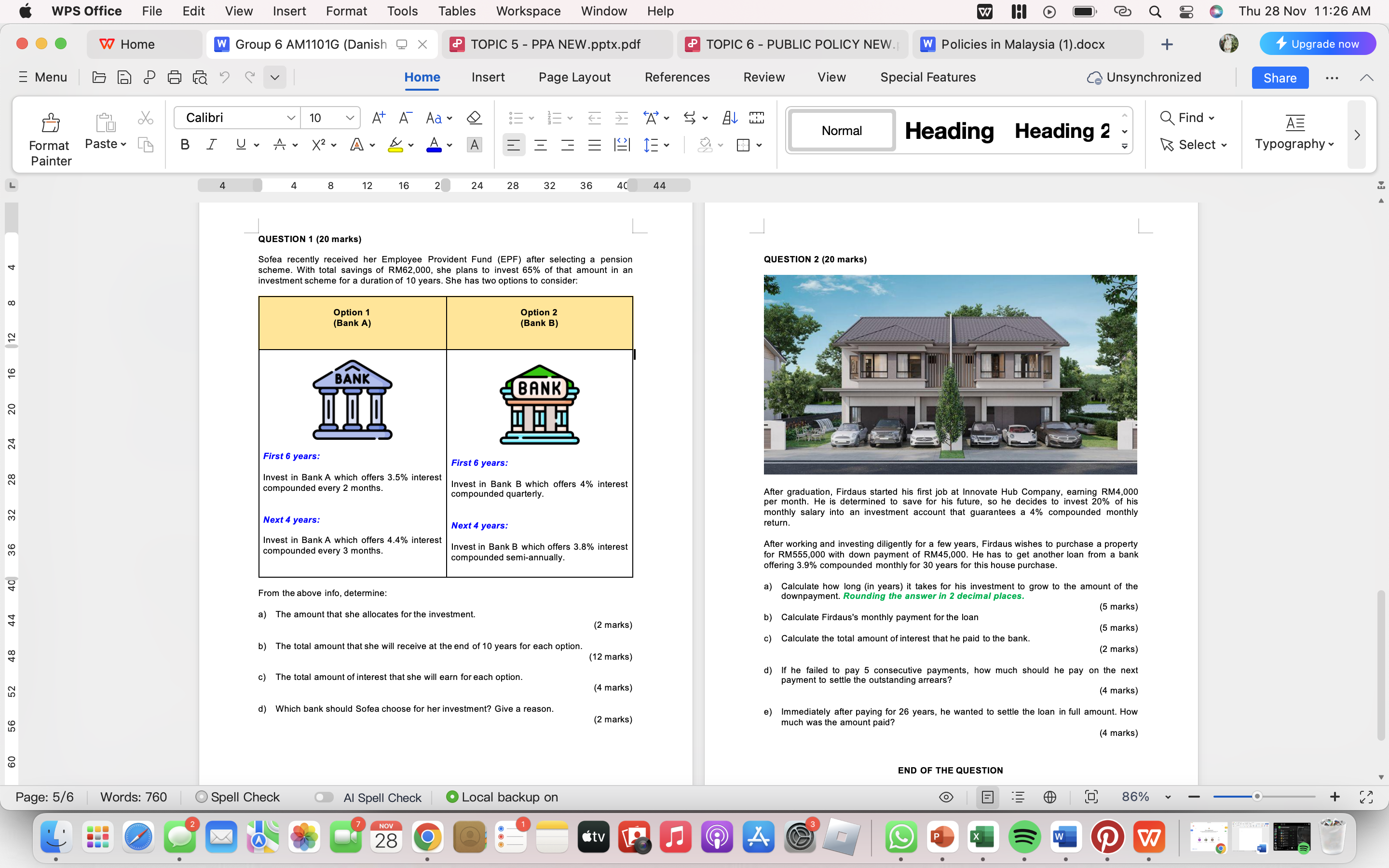
Task: Apply yellow text highlight color
Action: point(395,145)
